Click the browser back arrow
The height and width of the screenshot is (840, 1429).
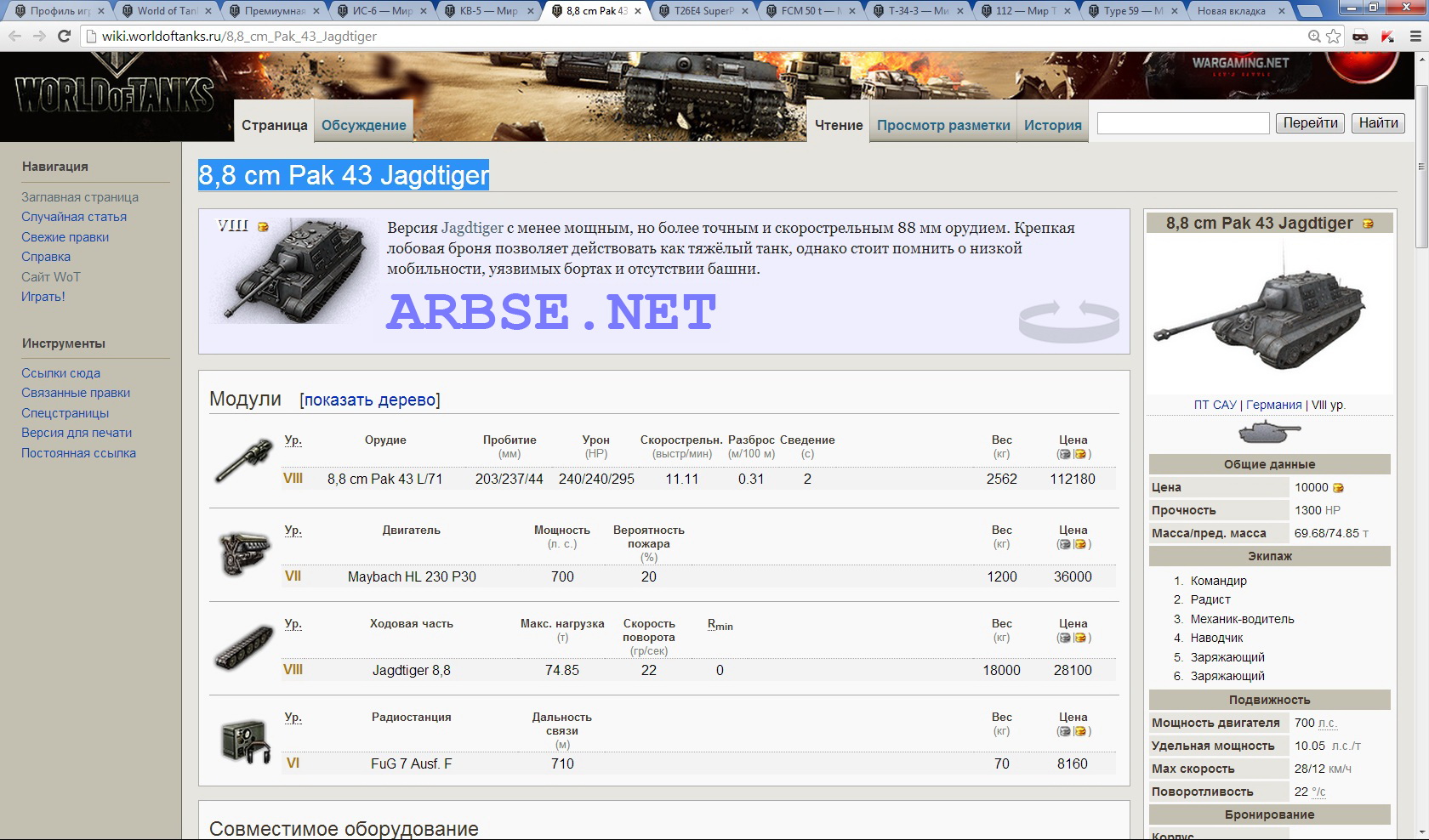tap(14, 37)
